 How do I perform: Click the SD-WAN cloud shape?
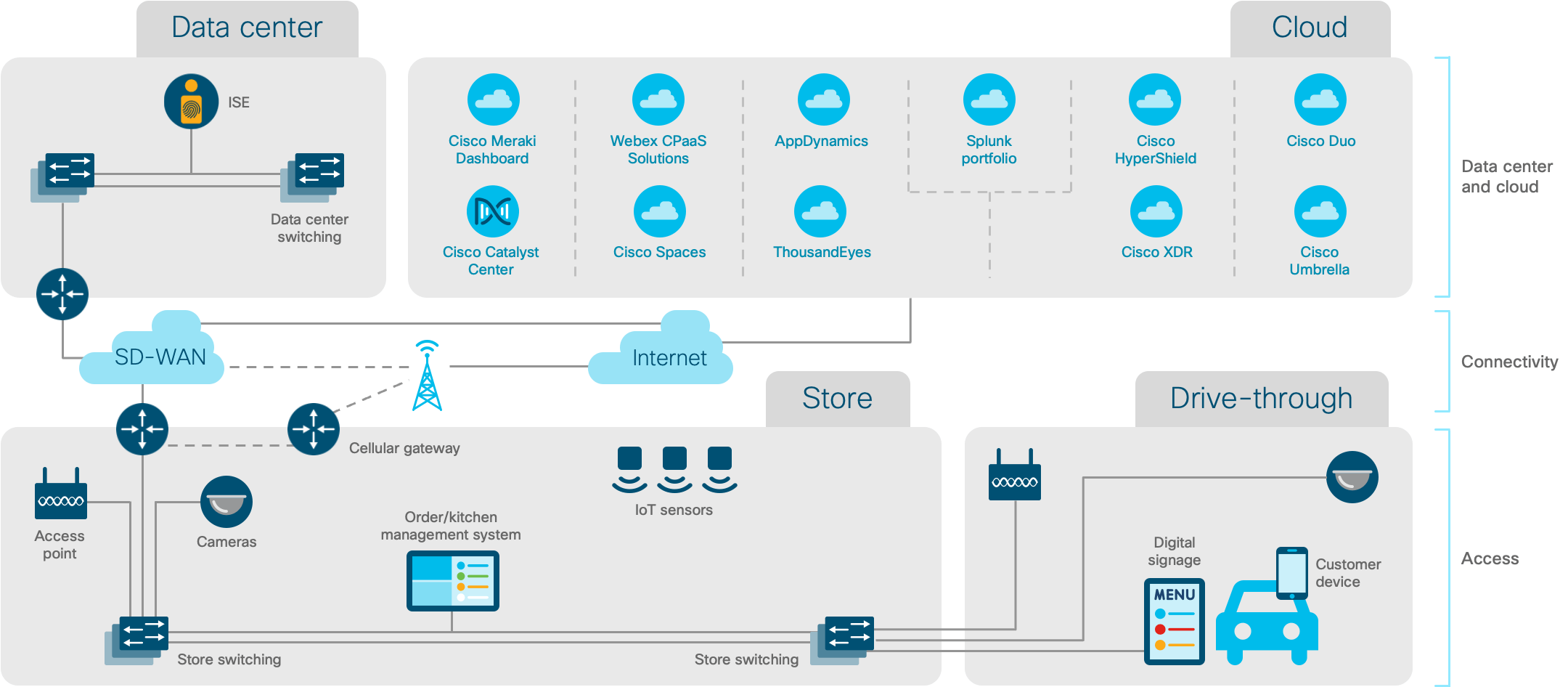click(152, 349)
